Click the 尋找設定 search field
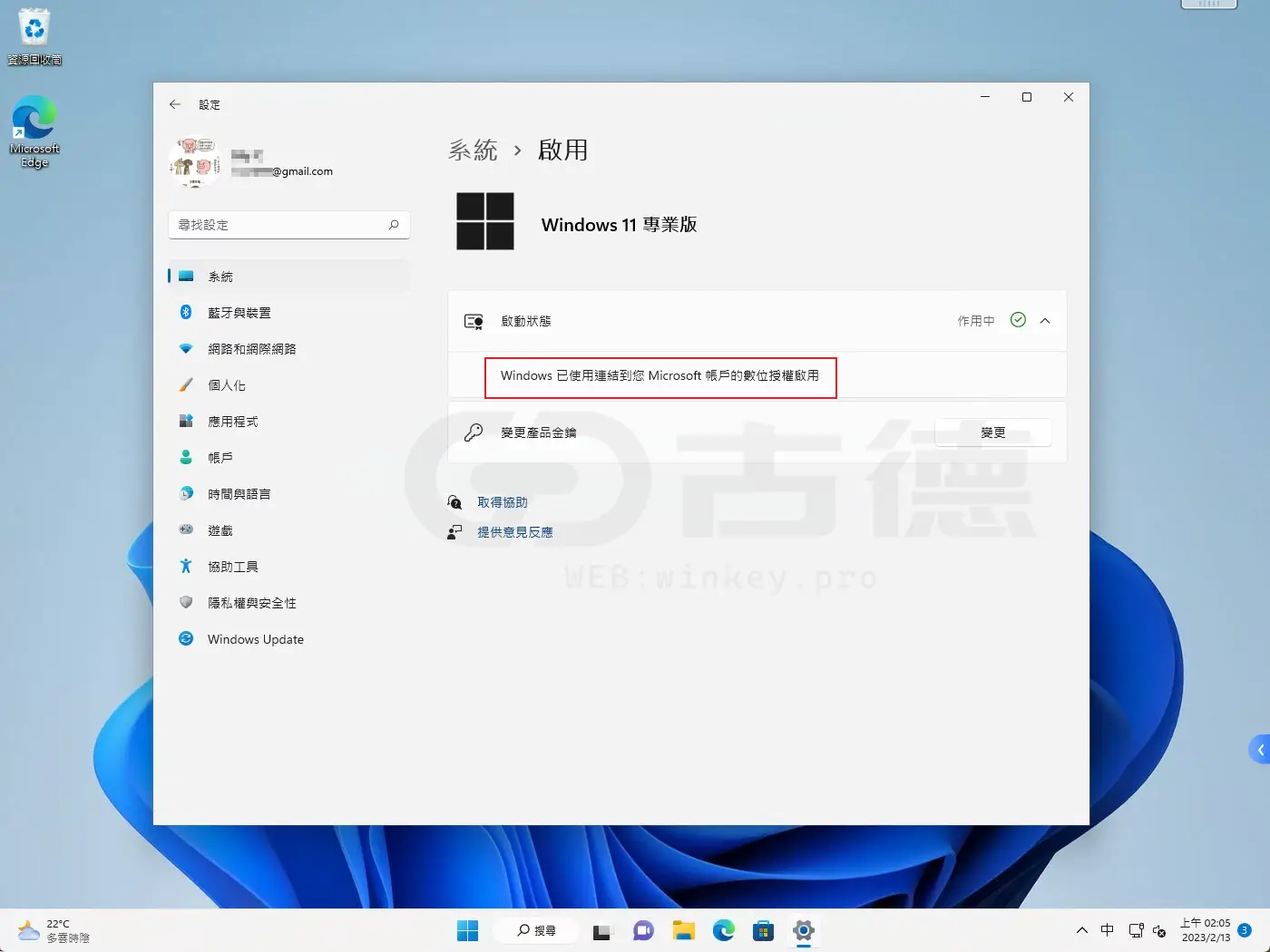This screenshot has height=952, width=1270. pos(289,225)
